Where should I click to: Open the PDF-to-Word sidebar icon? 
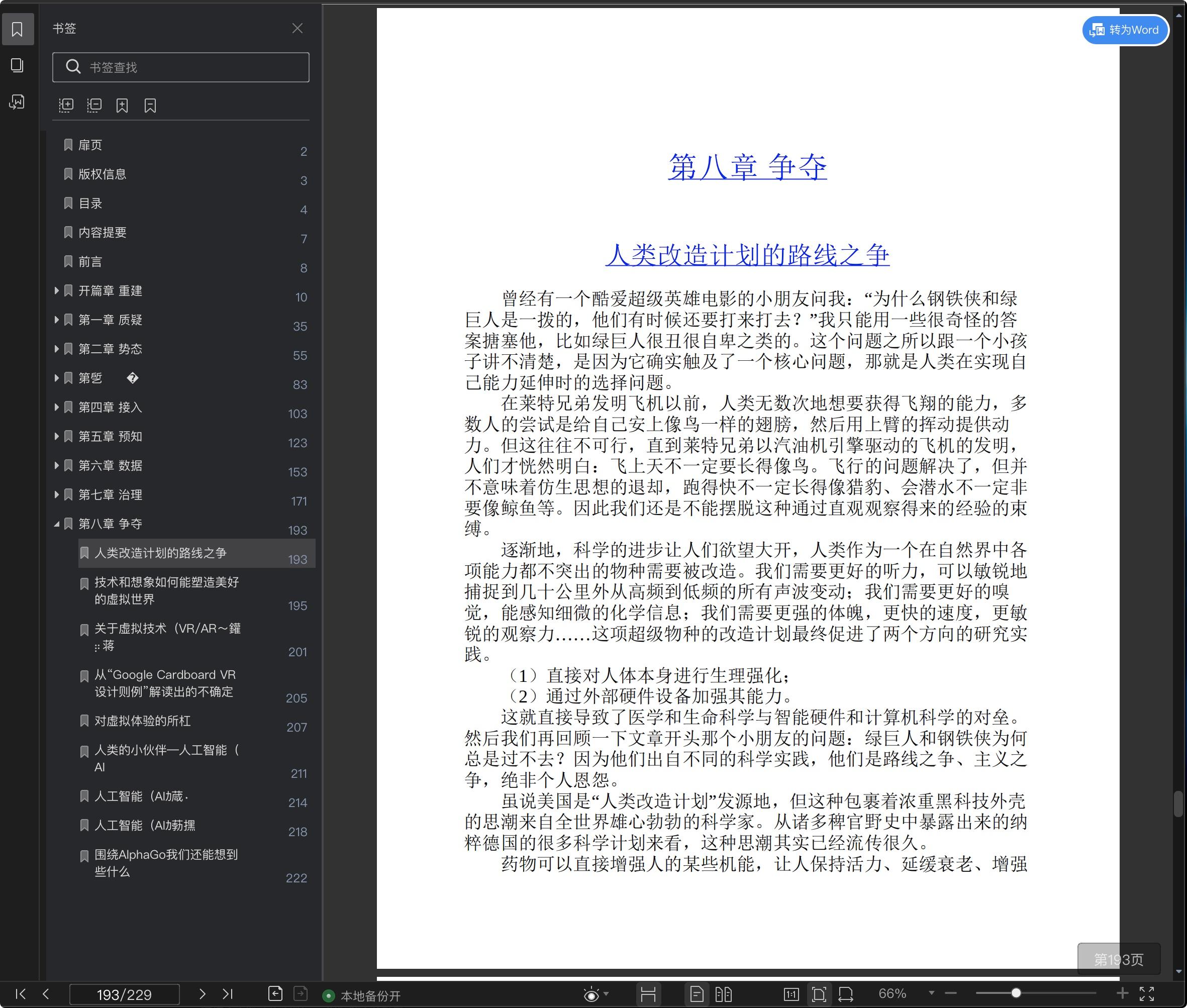click(17, 102)
